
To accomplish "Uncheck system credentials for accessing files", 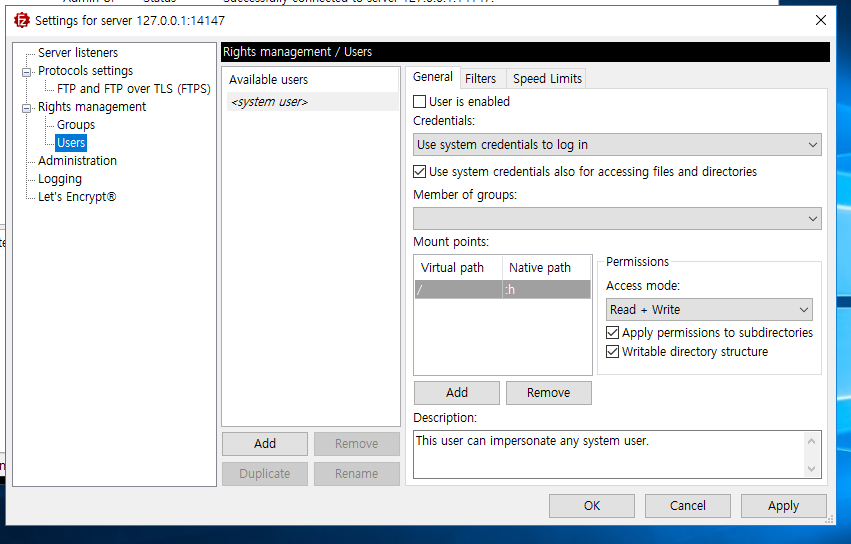I will point(420,172).
